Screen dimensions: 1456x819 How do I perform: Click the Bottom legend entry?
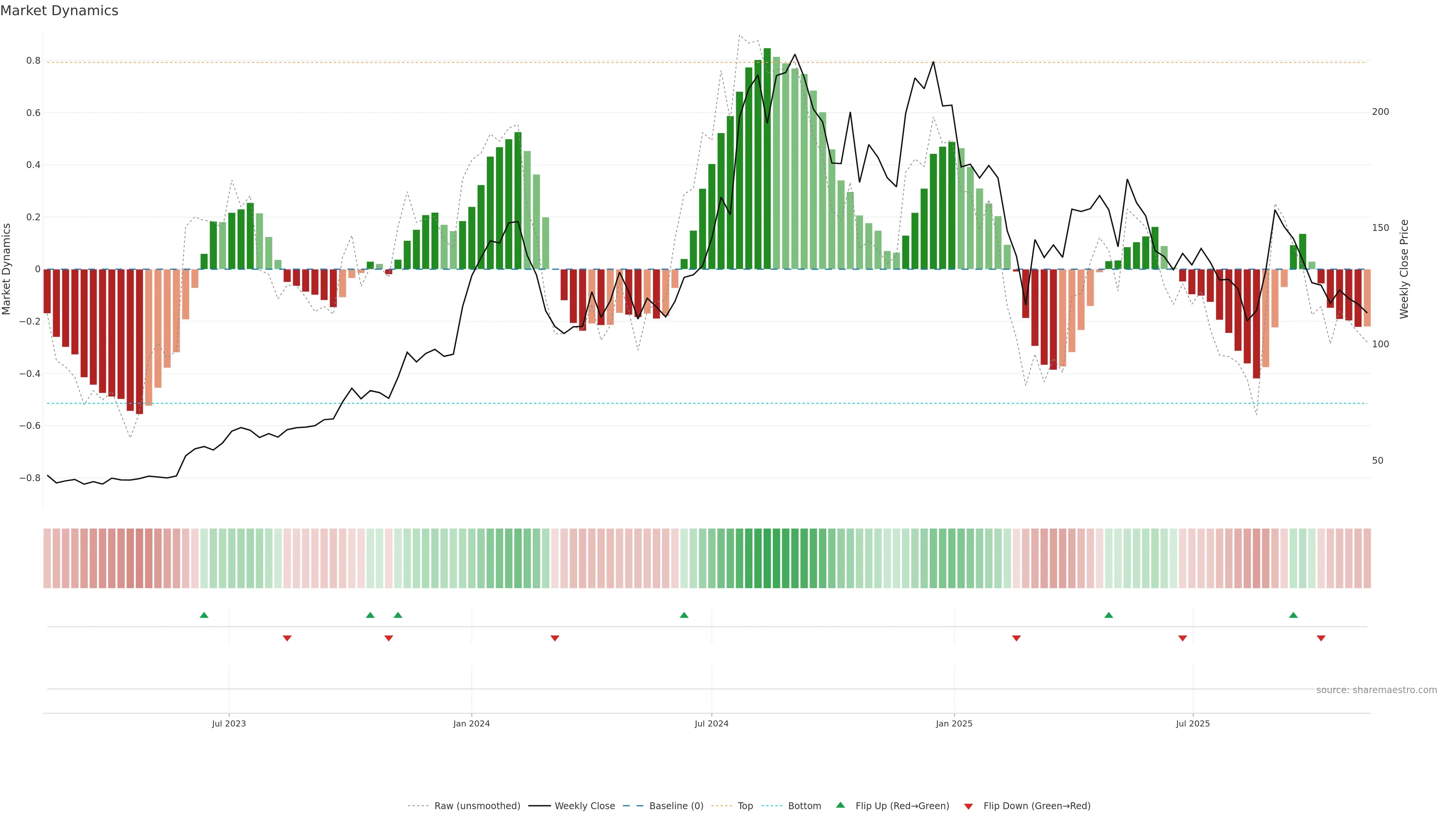coord(804,806)
